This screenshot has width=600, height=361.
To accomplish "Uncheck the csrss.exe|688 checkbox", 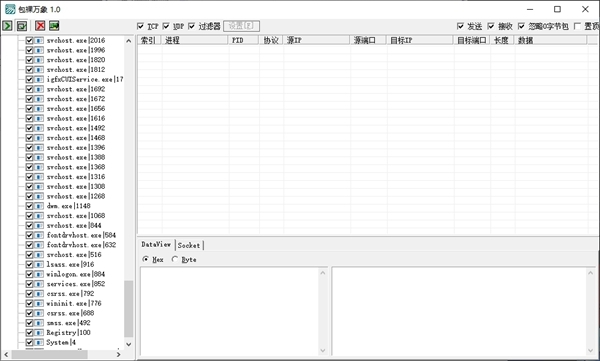I will (29, 313).
